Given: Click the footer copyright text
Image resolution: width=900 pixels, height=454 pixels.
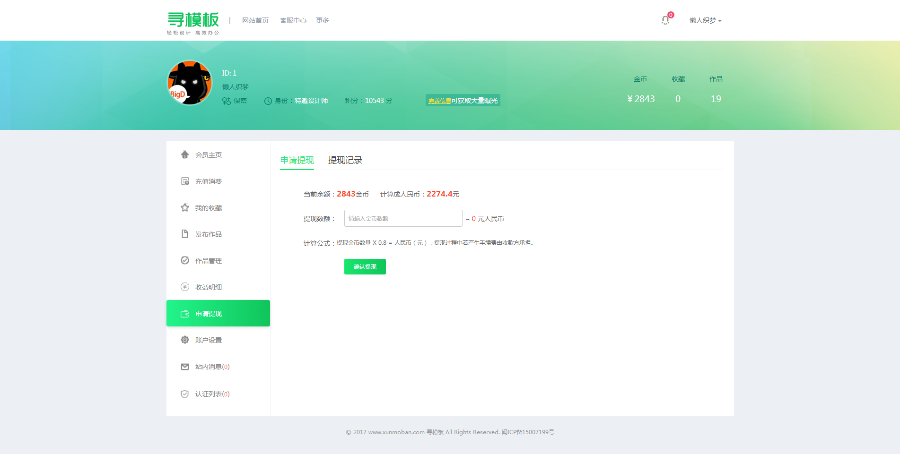Looking at the screenshot, I should [450, 432].
